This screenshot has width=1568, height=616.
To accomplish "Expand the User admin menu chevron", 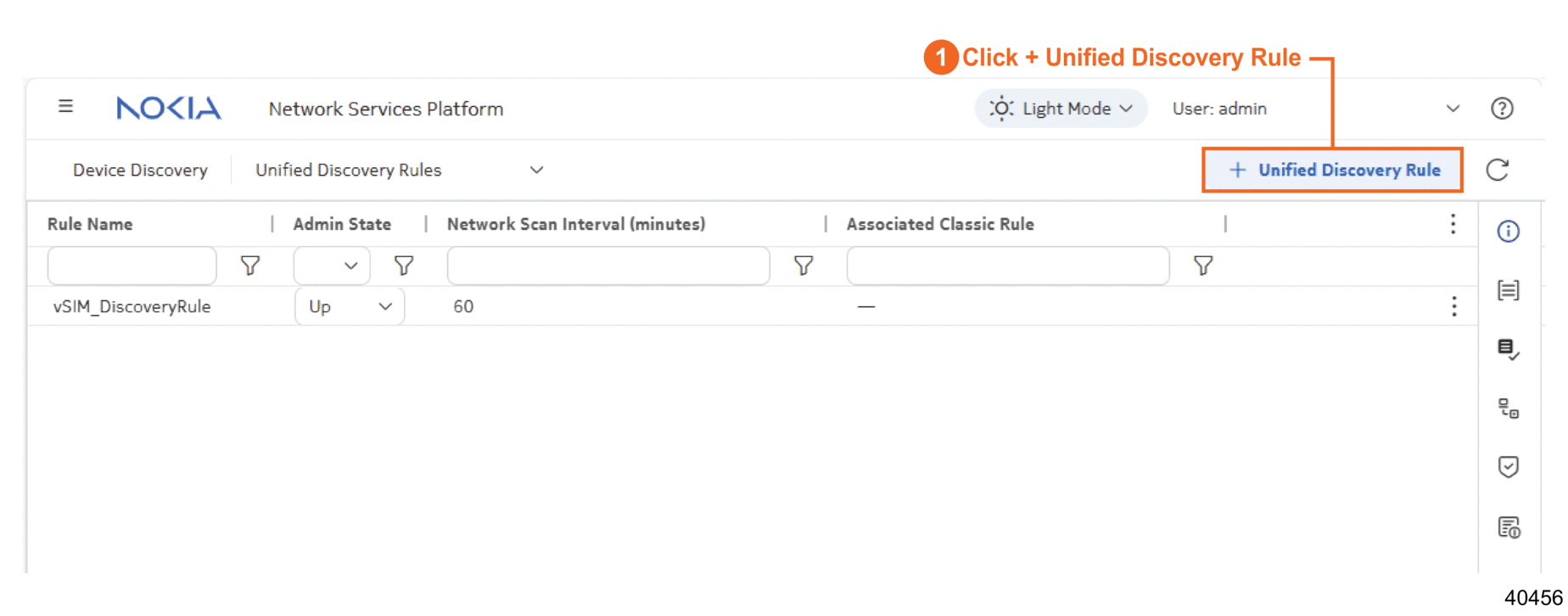I will pyautogui.click(x=1453, y=109).
